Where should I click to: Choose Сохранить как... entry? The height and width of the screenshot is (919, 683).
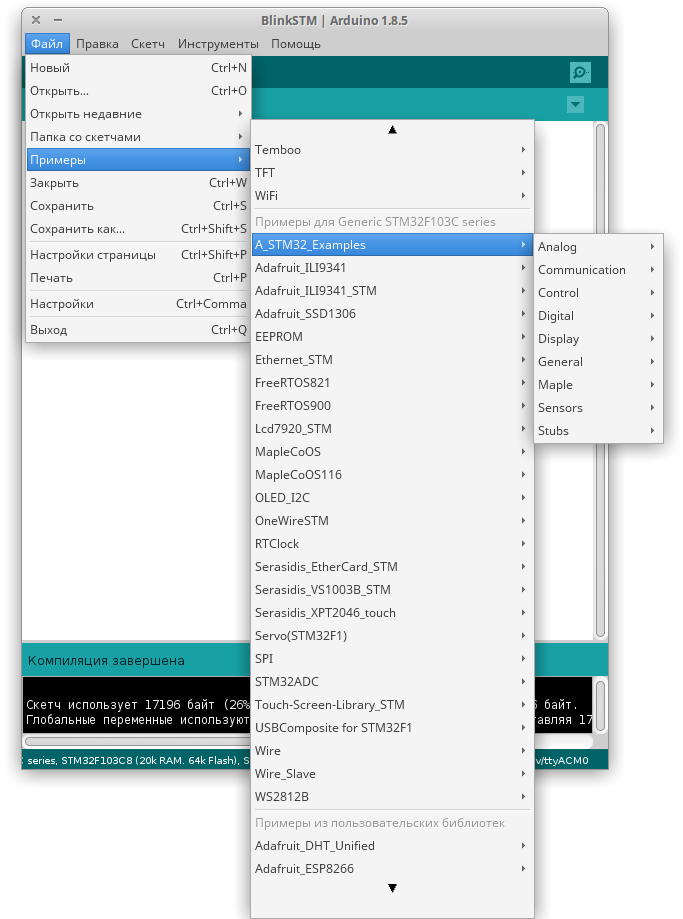(x=138, y=229)
